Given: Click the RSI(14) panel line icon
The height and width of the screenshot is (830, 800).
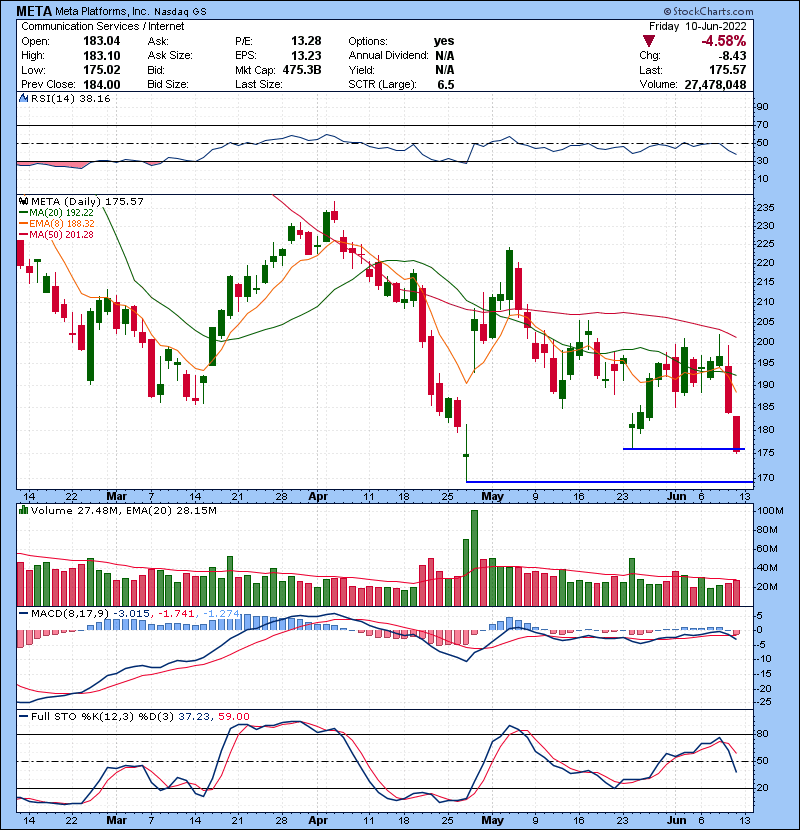Looking at the screenshot, I should click(23, 98).
